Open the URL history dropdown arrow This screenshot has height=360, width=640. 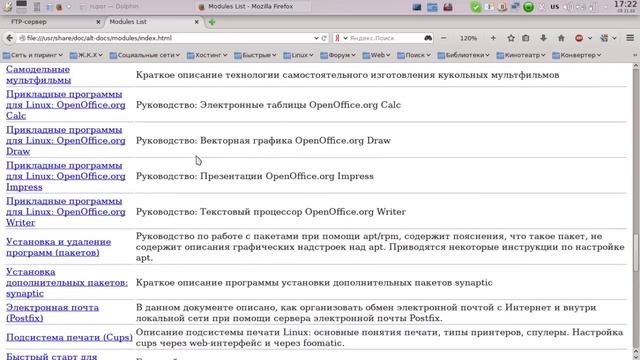[316, 38]
